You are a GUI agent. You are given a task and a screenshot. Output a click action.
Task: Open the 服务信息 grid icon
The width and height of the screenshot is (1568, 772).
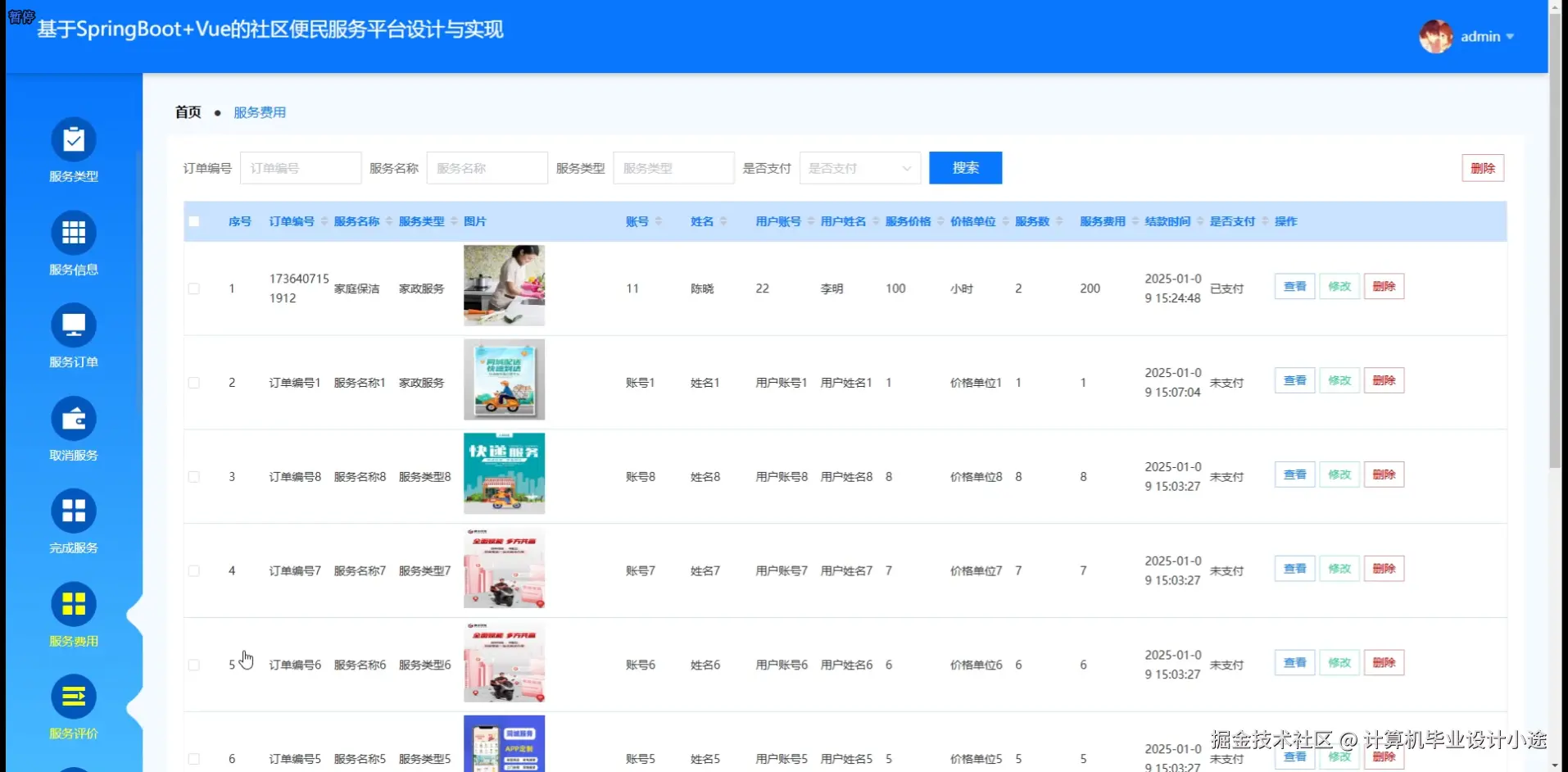74,233
